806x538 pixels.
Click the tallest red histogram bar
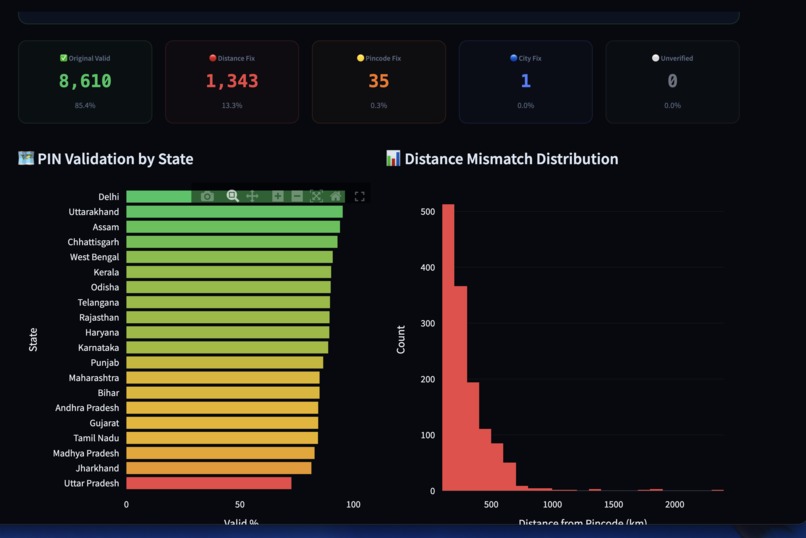[x=448, y=348]
